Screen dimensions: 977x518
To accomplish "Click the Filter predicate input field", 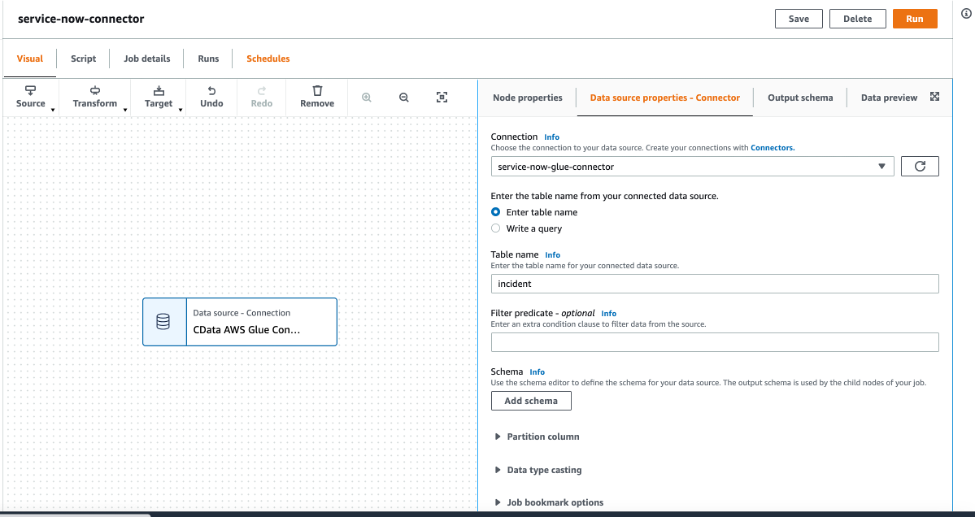I will (x=715, y=342).
